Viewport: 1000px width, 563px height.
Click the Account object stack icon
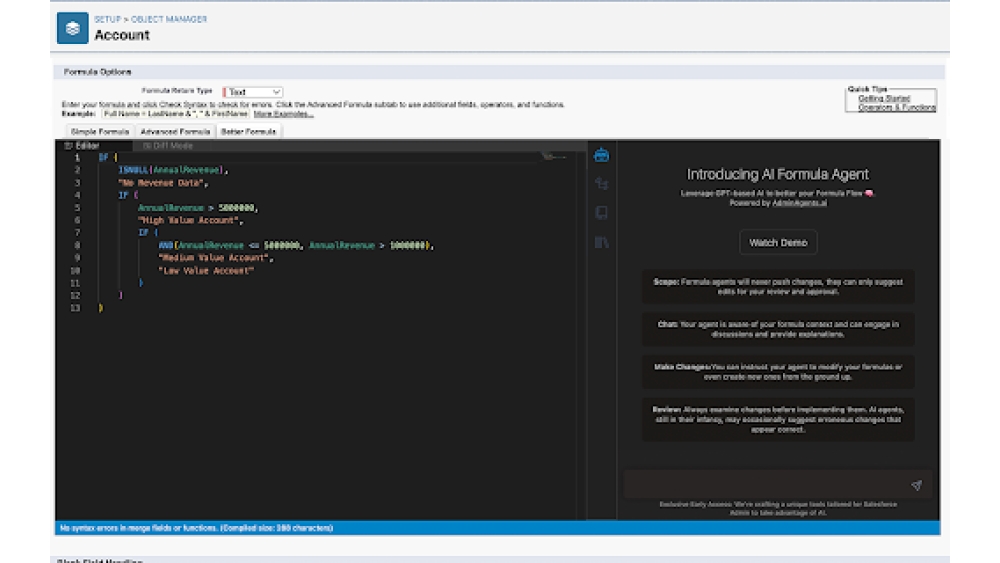73,28
